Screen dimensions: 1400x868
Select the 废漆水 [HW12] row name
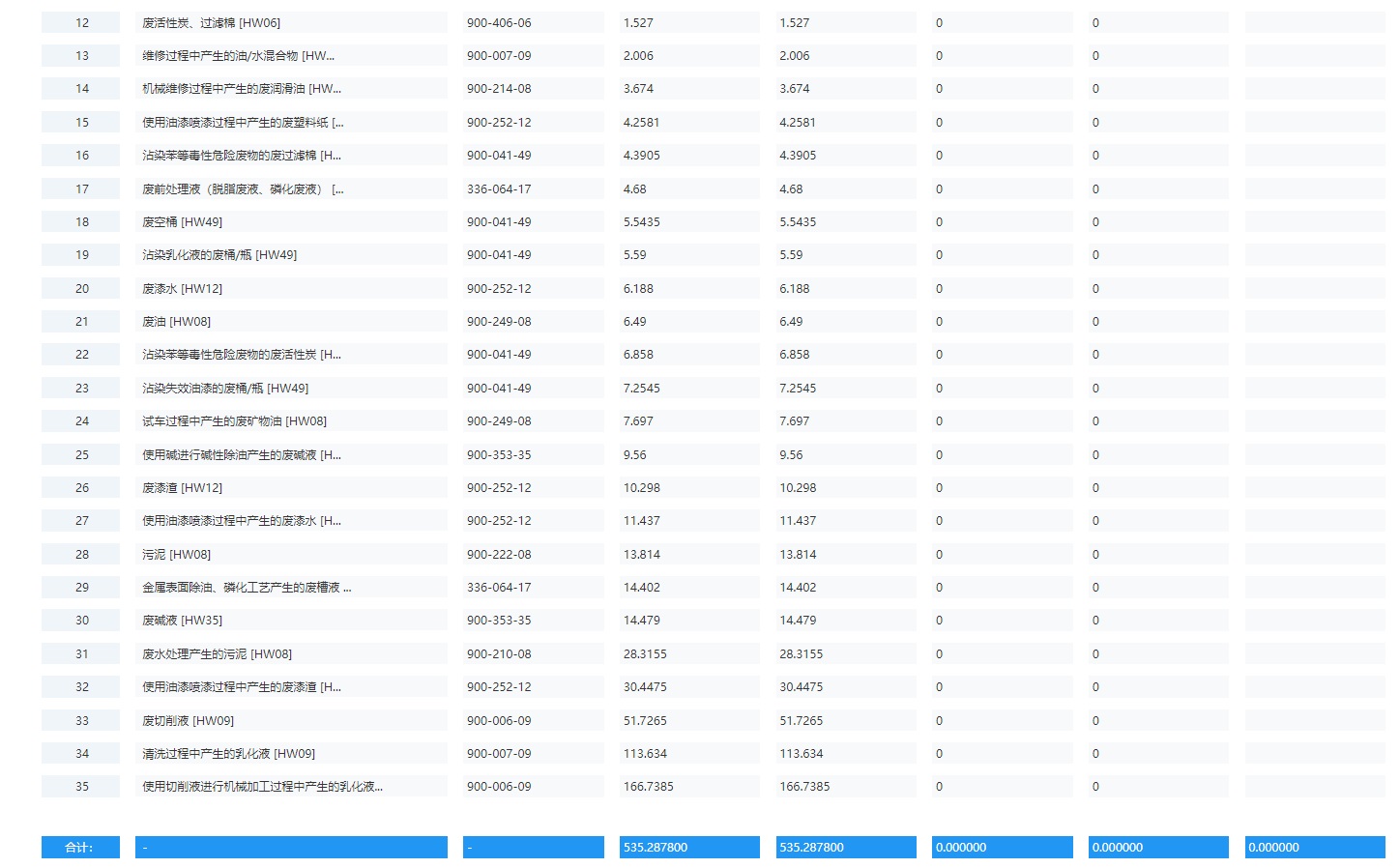(182, 289)
